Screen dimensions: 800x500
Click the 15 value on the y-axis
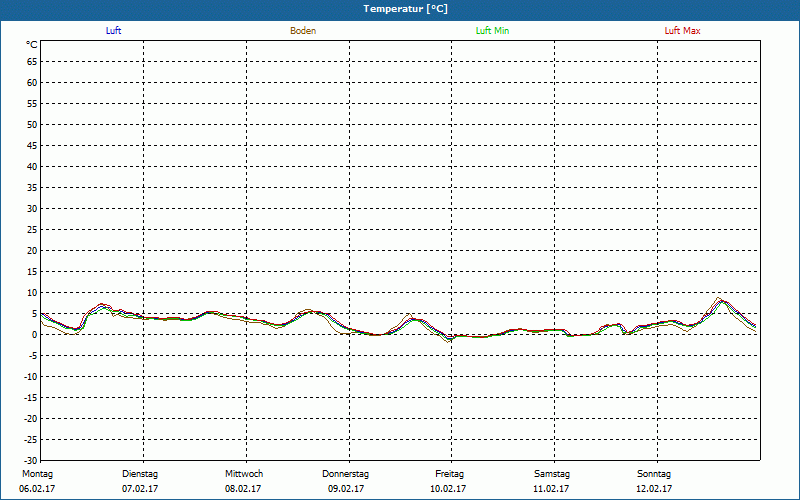click(x=32, y=272)
